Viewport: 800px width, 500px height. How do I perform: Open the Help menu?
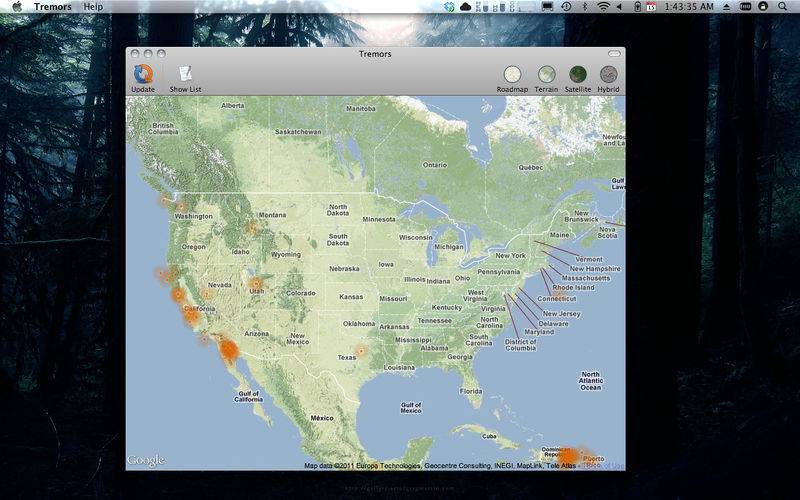pos(93,7)
